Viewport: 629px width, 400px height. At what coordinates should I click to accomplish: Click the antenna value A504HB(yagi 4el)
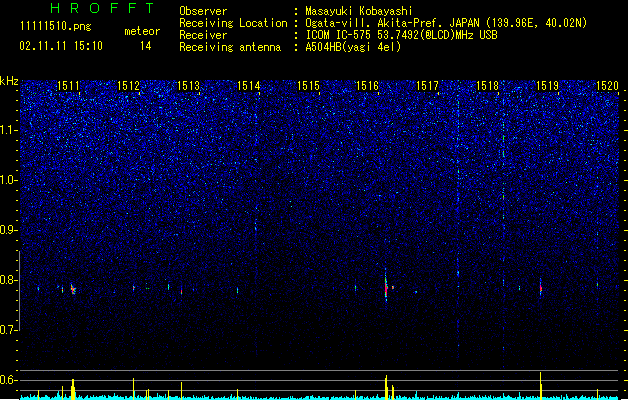(x=353, y=47)
